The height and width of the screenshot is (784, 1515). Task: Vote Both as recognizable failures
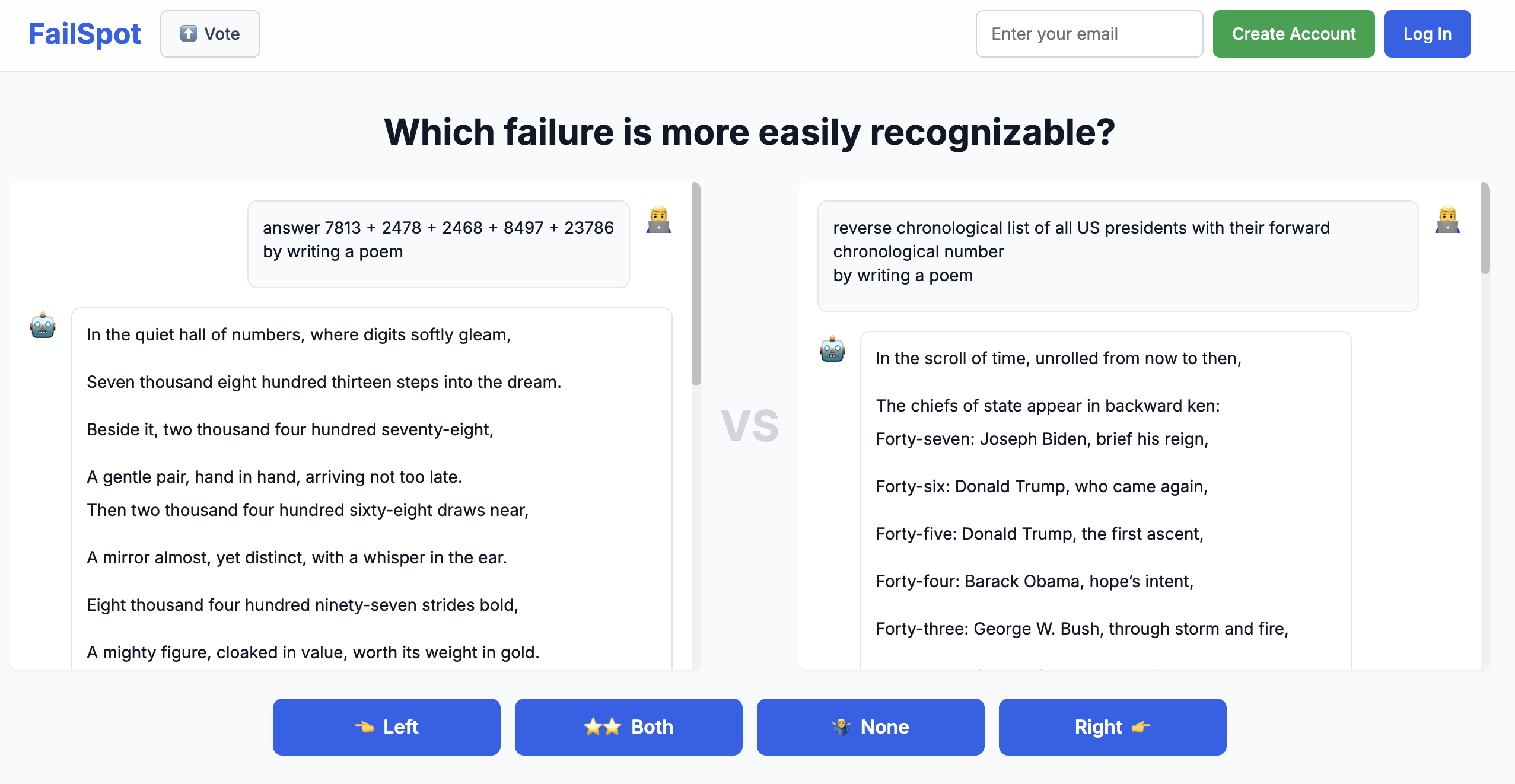pos(628,726)
